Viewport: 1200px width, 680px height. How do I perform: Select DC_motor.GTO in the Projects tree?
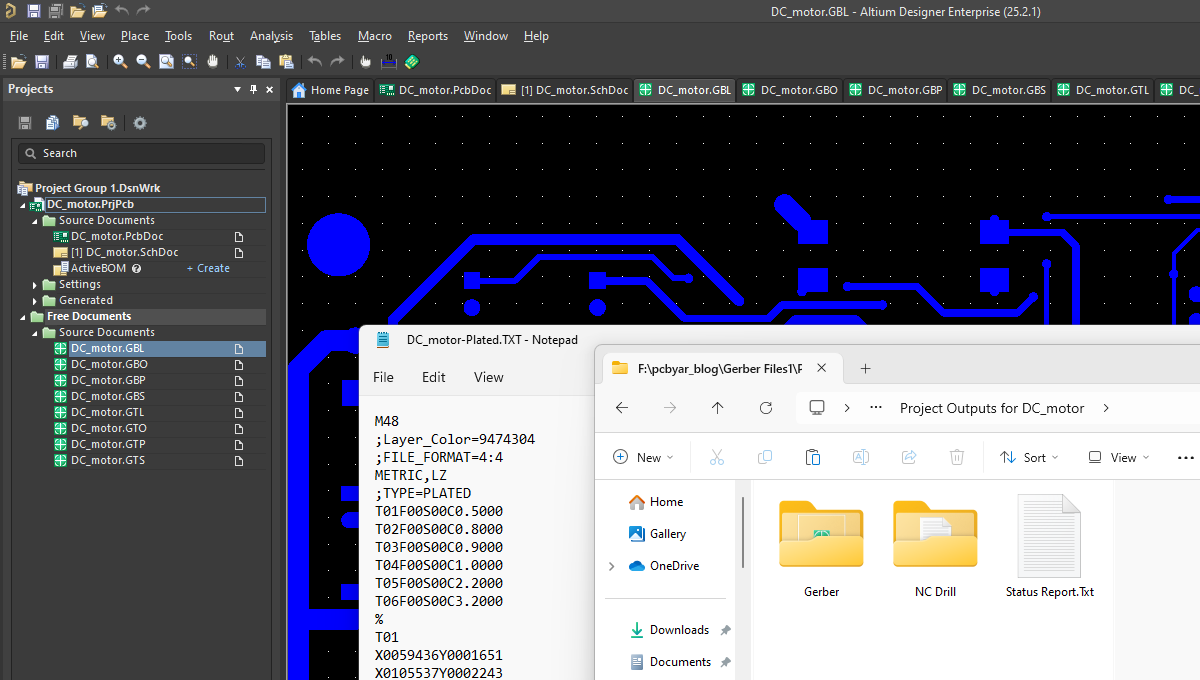tap(109, 428)
